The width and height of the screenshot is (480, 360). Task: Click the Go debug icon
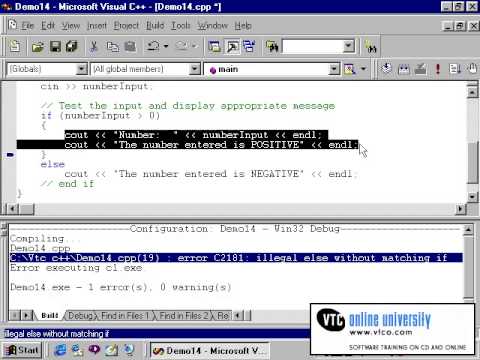(x=455, y=69)
